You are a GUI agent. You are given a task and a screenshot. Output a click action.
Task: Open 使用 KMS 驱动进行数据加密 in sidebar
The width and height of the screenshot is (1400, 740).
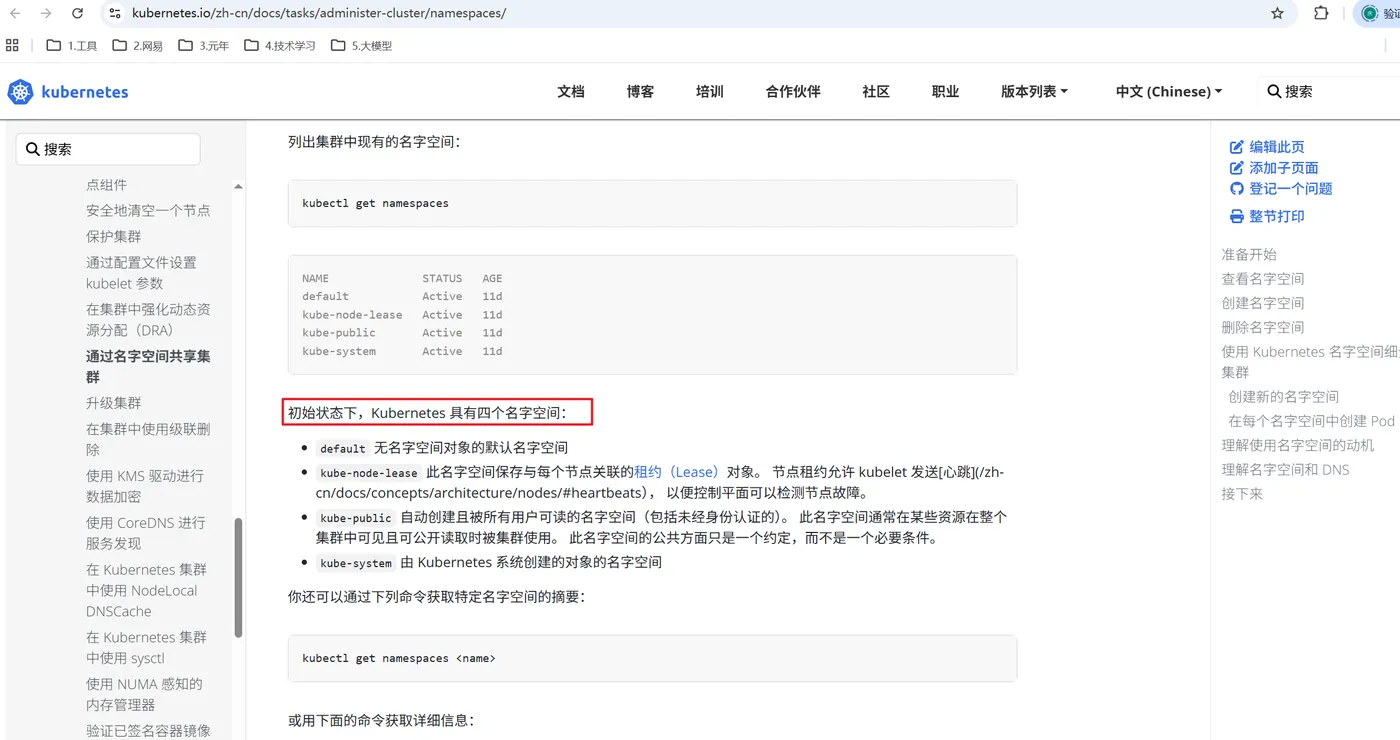click(145, 486)
